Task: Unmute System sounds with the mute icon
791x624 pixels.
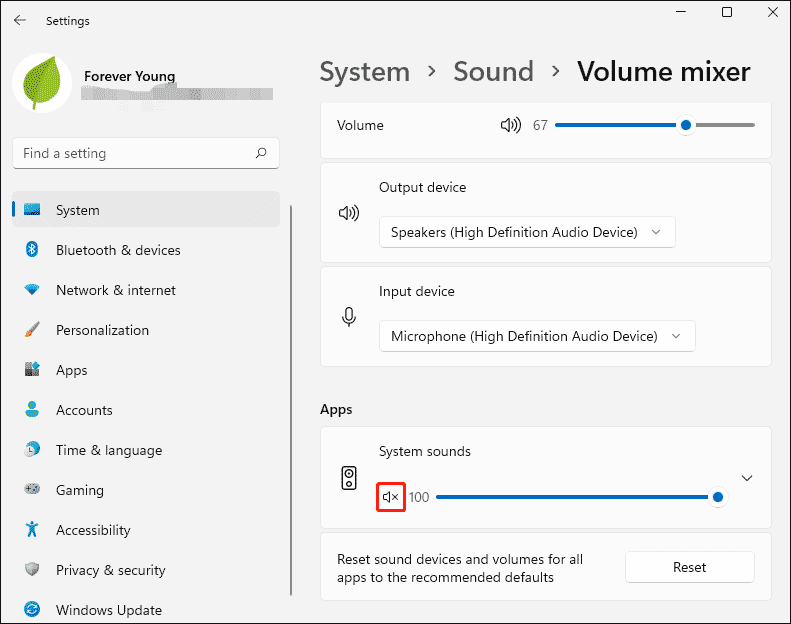Action: click(x=390, y=497)
